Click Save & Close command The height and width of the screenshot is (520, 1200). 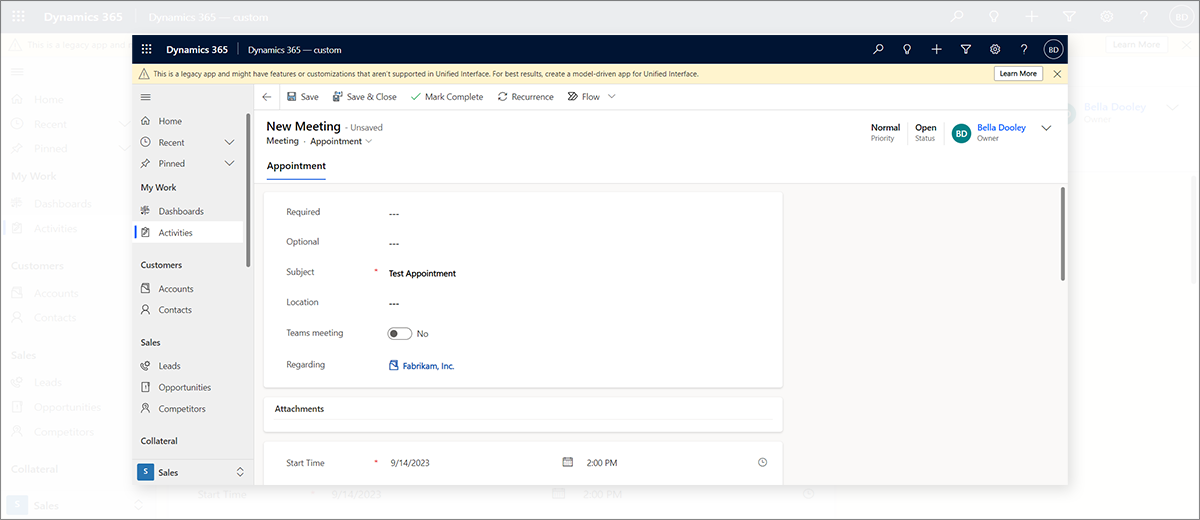pyautogui.click(x=365, y=97)
